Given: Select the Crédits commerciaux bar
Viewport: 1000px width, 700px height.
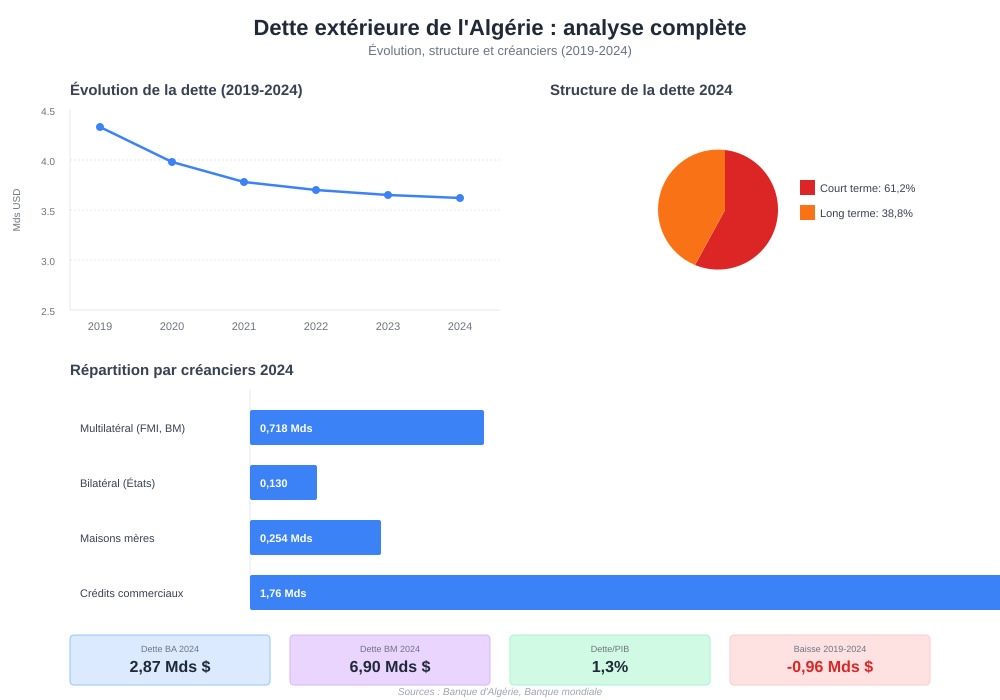Looking at the screenshot, I should point(625,593).
